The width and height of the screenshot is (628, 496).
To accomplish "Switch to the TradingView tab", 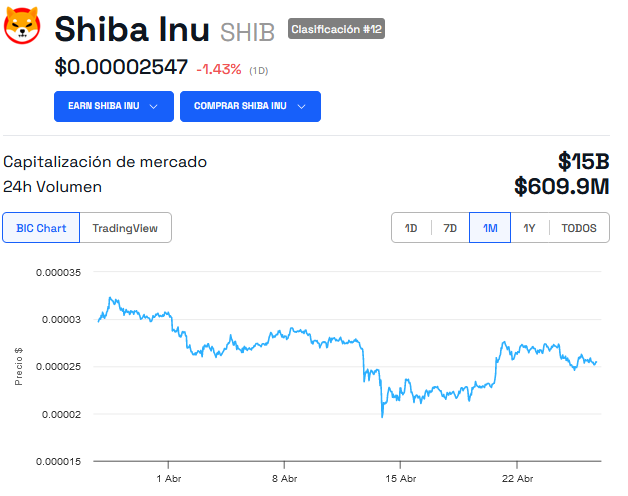I will pos(125,228).
